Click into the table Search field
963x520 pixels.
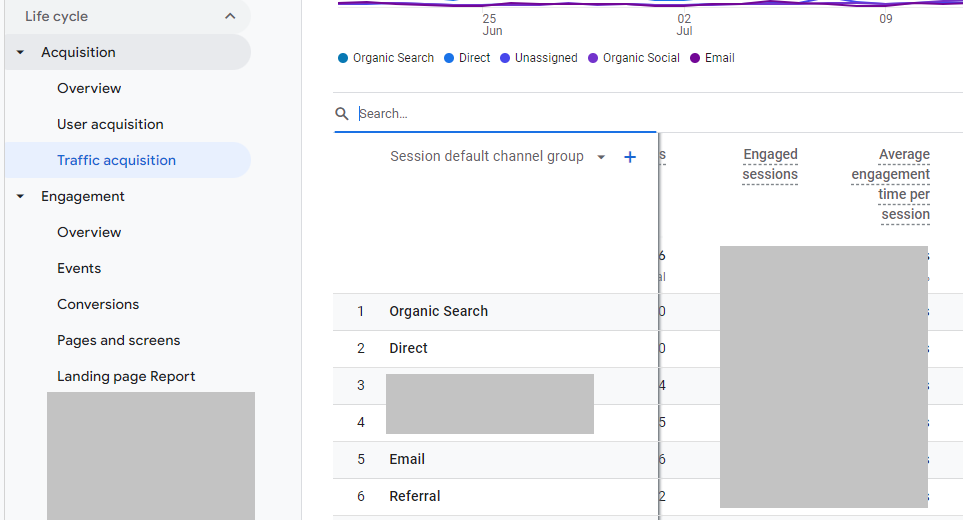coord(500,114)
